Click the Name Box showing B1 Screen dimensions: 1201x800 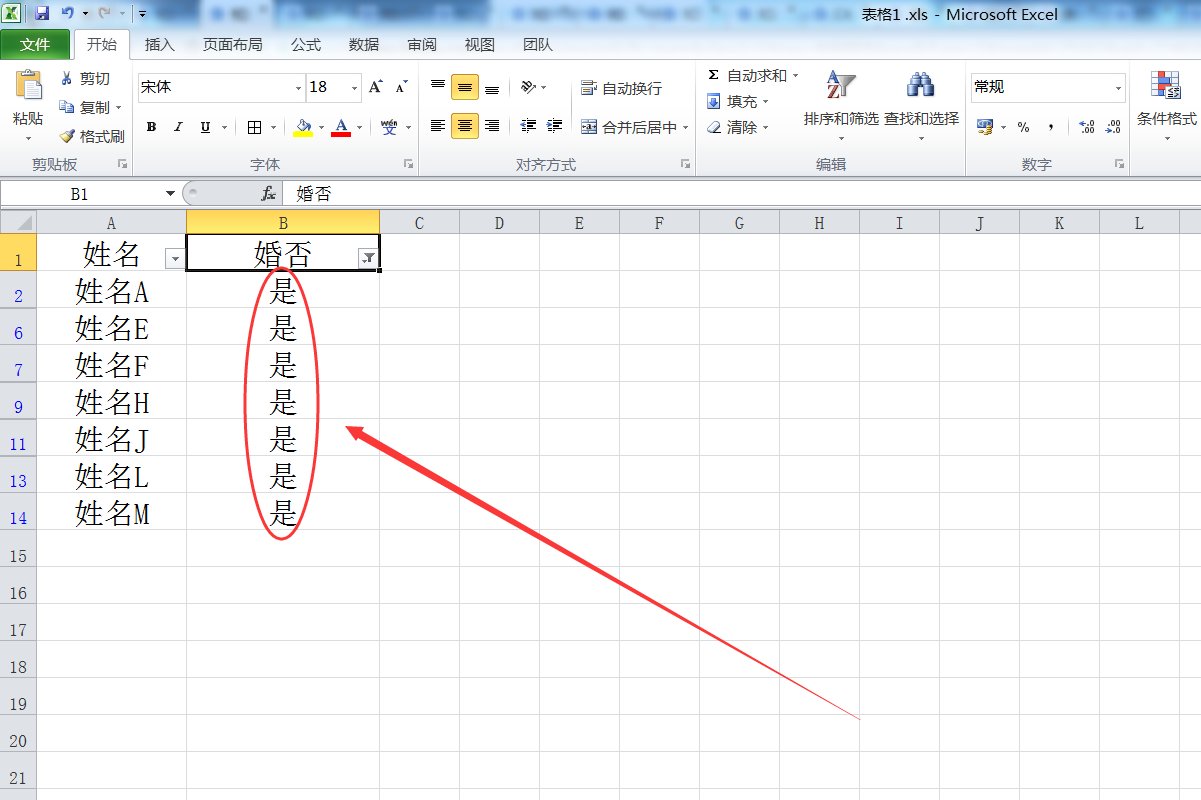tap(80, 192)
